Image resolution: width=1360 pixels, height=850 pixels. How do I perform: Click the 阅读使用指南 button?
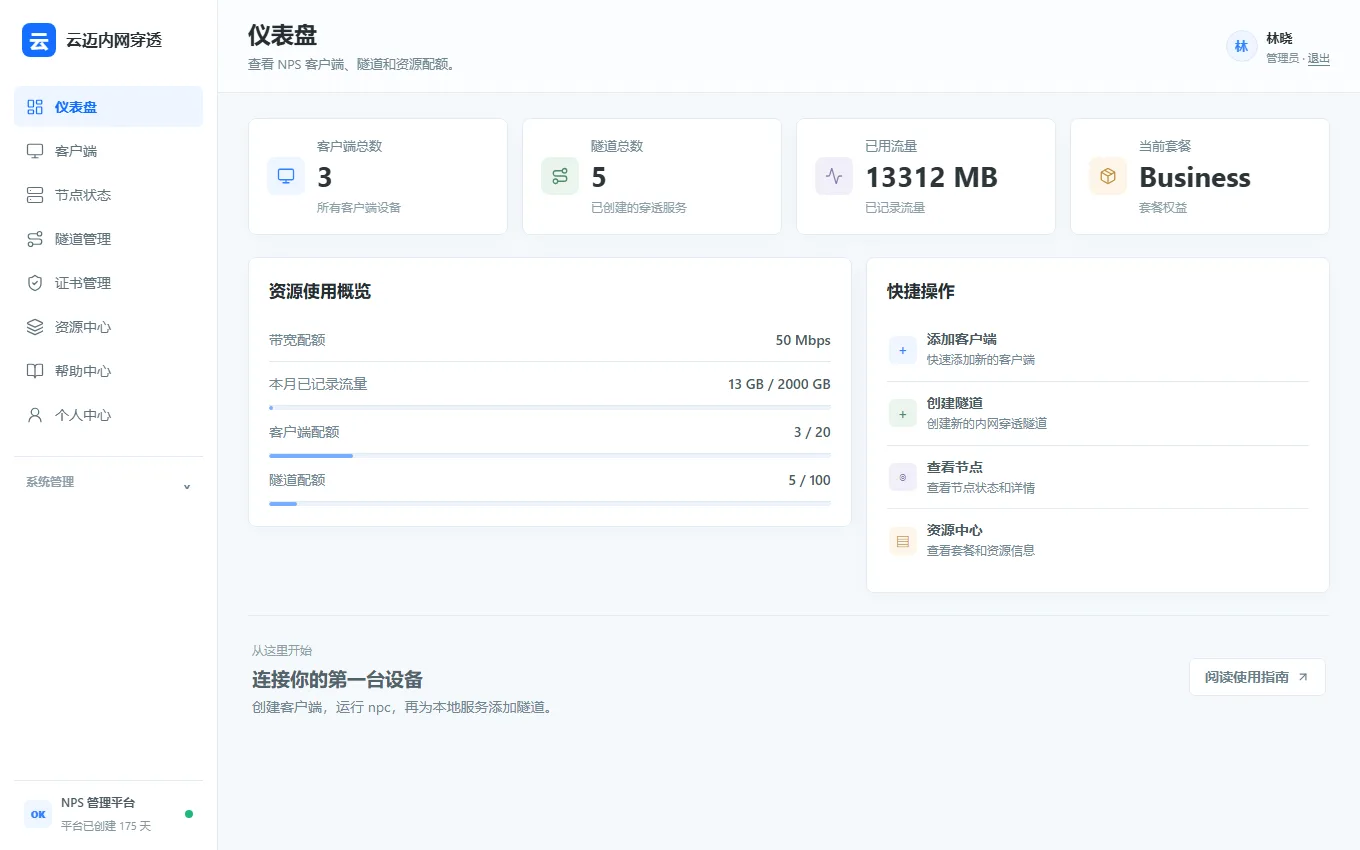click(1257, 677)
